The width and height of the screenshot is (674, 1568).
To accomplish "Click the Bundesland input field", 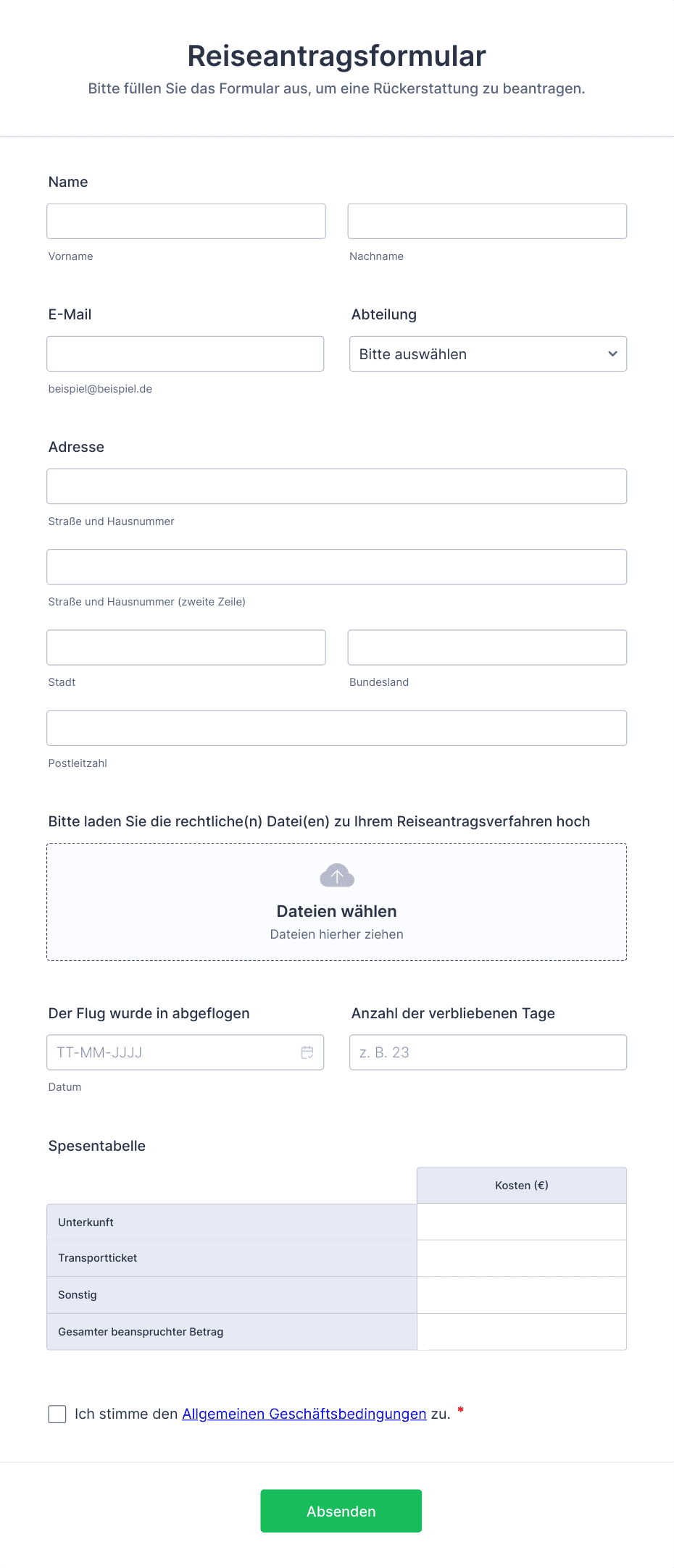I will [x=487, y=647].
